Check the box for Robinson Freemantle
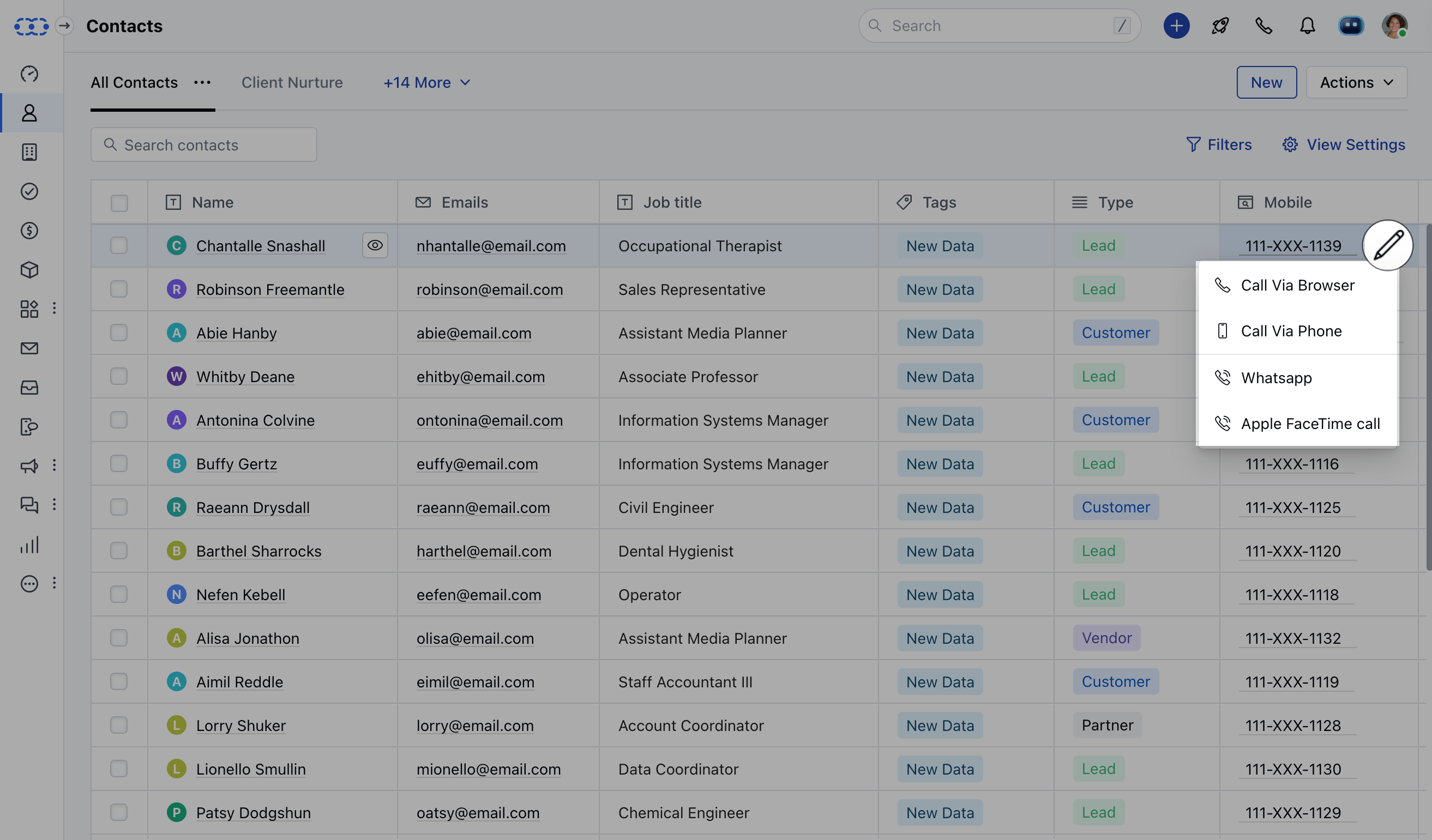 tap(119, 289)
